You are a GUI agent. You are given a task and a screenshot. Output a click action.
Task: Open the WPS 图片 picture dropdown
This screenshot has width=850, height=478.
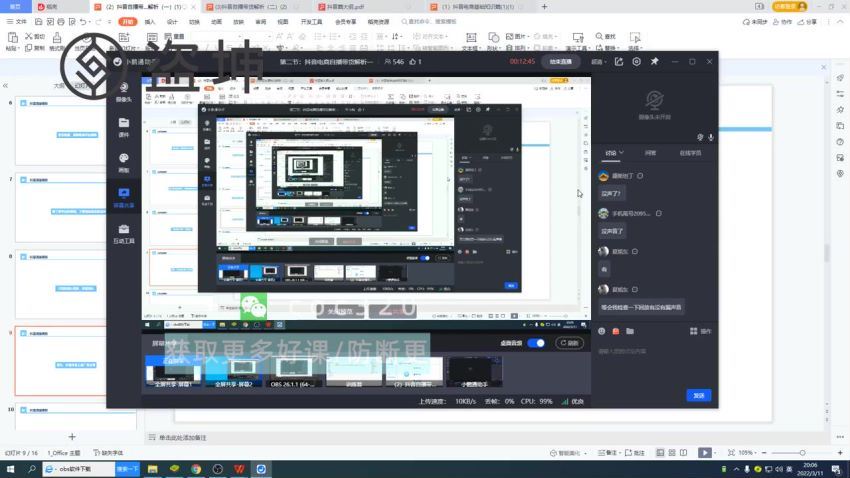click(518, 36)
